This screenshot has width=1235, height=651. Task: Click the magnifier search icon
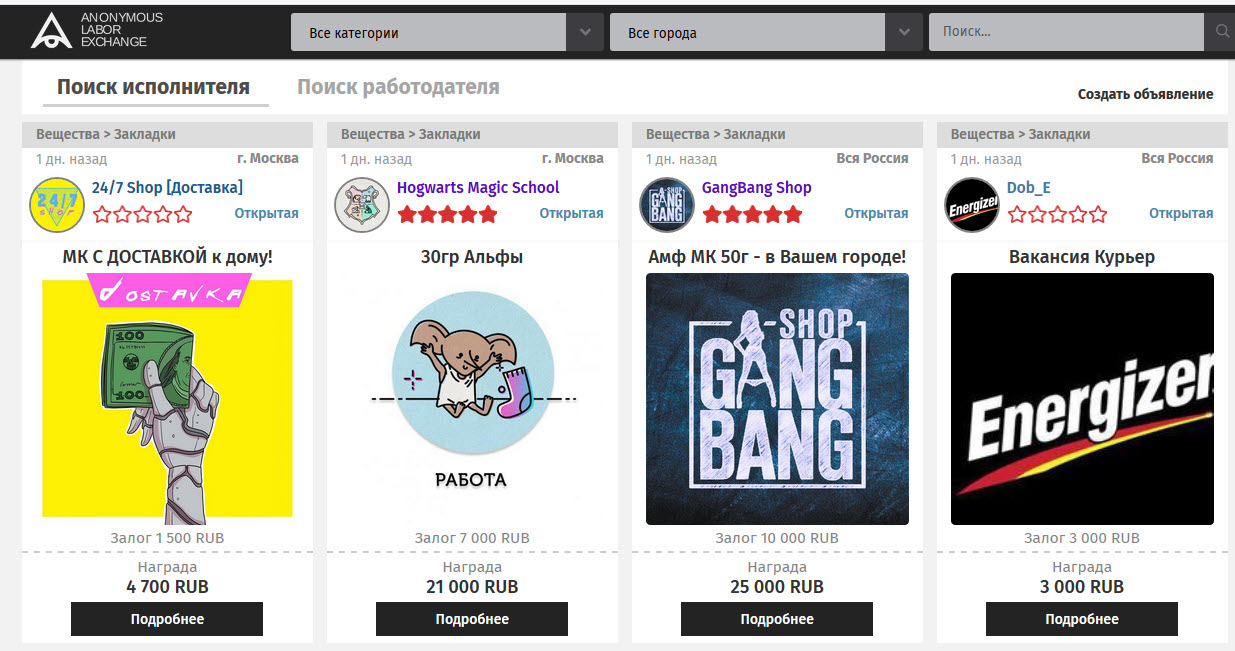click(x=1221, y=32)
